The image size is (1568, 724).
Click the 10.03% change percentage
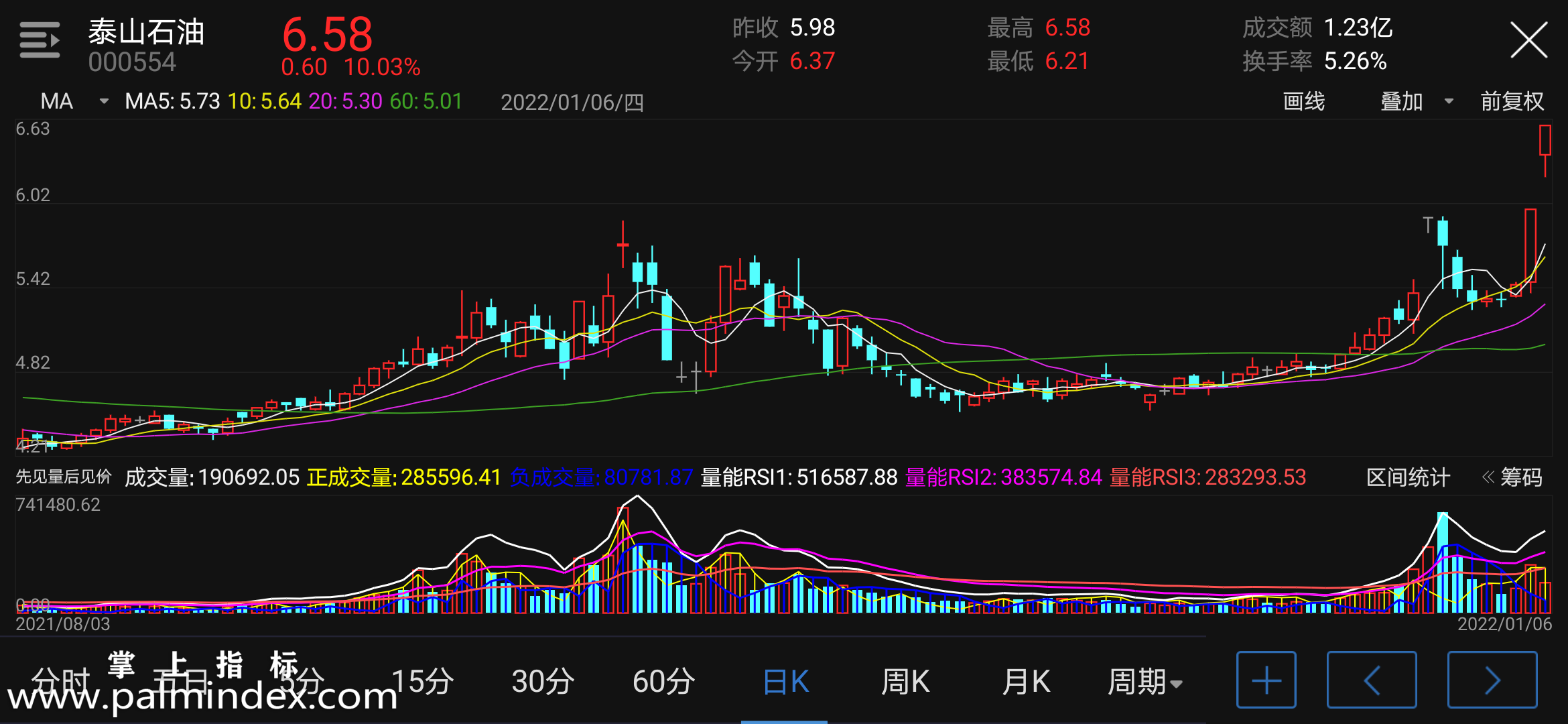point(382,67)
